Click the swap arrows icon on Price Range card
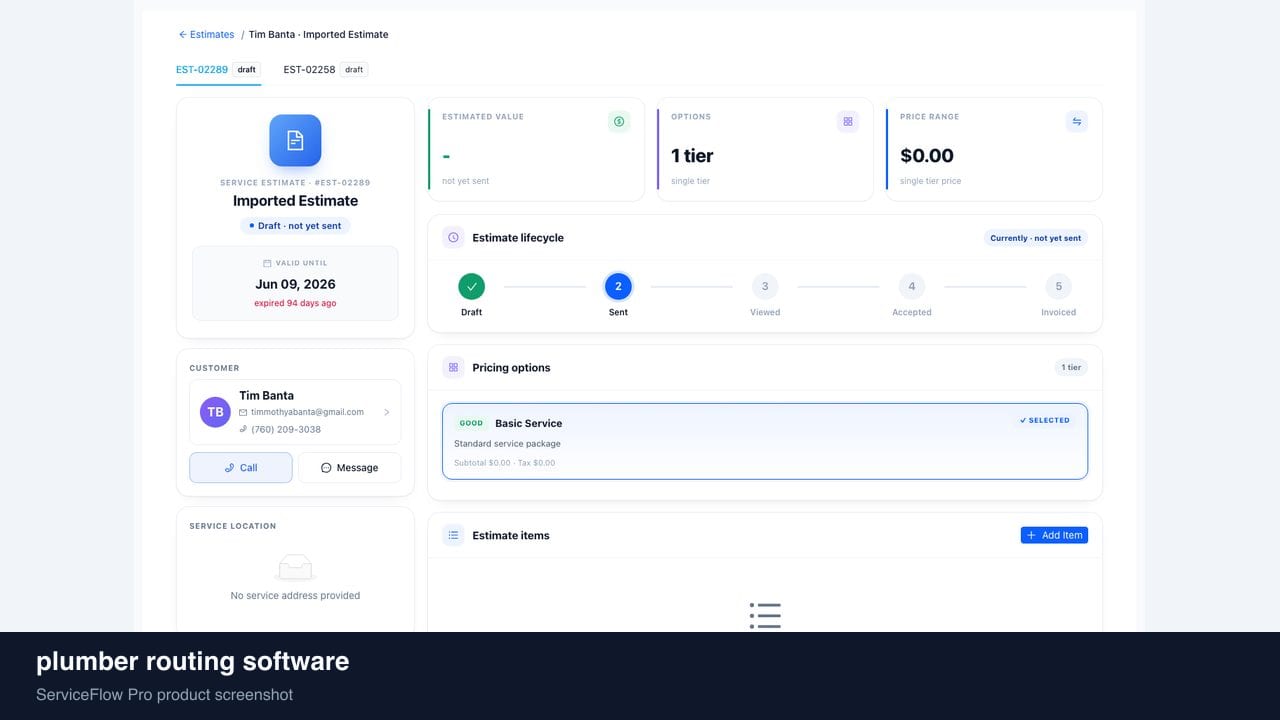 (1077, 122)
